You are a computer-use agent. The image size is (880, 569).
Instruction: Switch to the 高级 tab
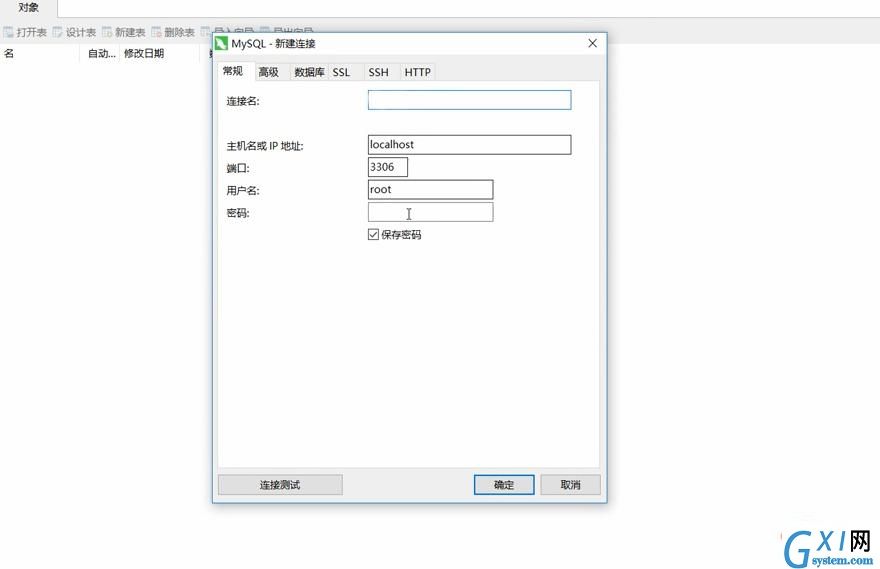tap(269, 72)
